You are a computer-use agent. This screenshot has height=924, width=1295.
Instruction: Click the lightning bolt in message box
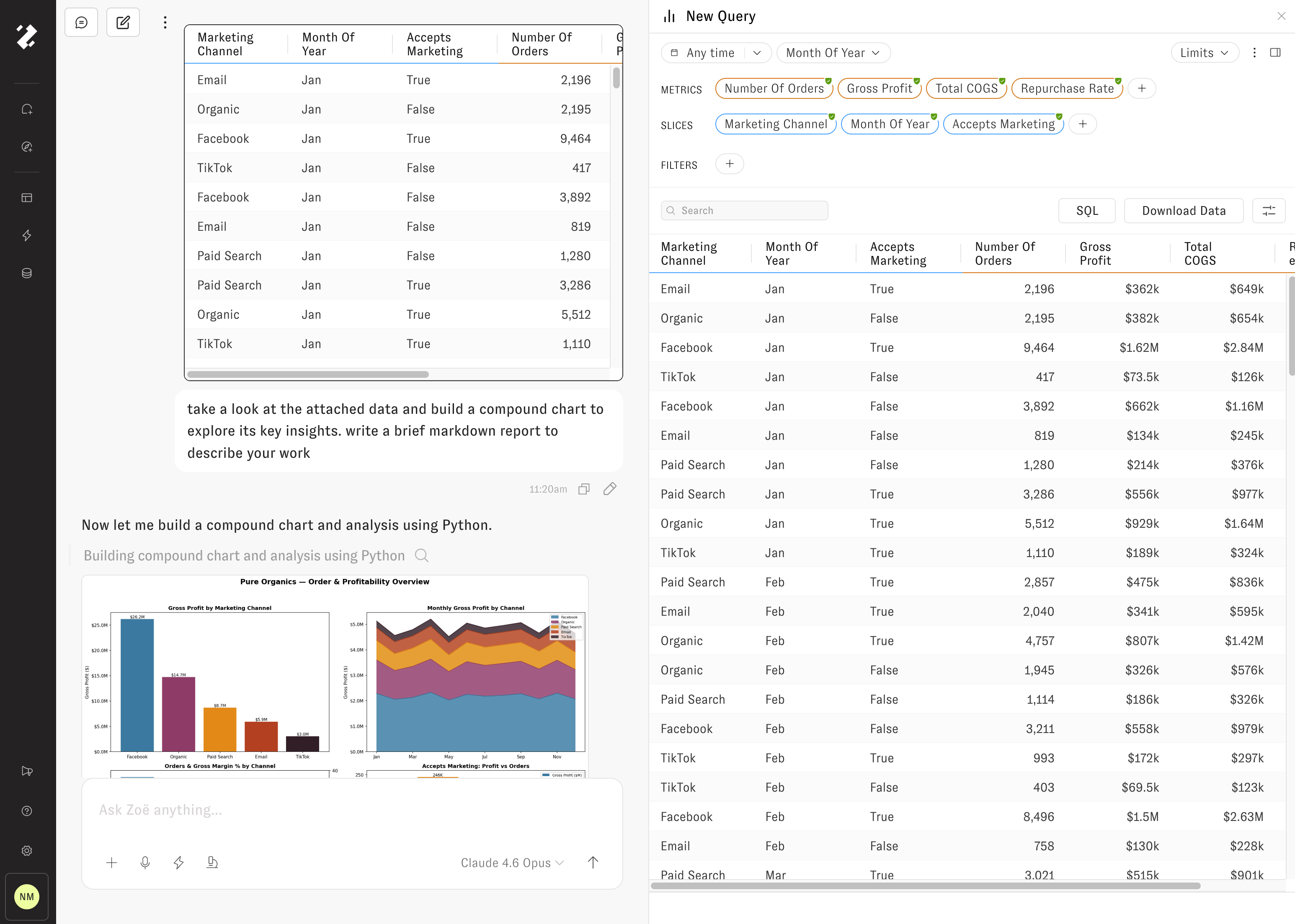tap(179, 862)
